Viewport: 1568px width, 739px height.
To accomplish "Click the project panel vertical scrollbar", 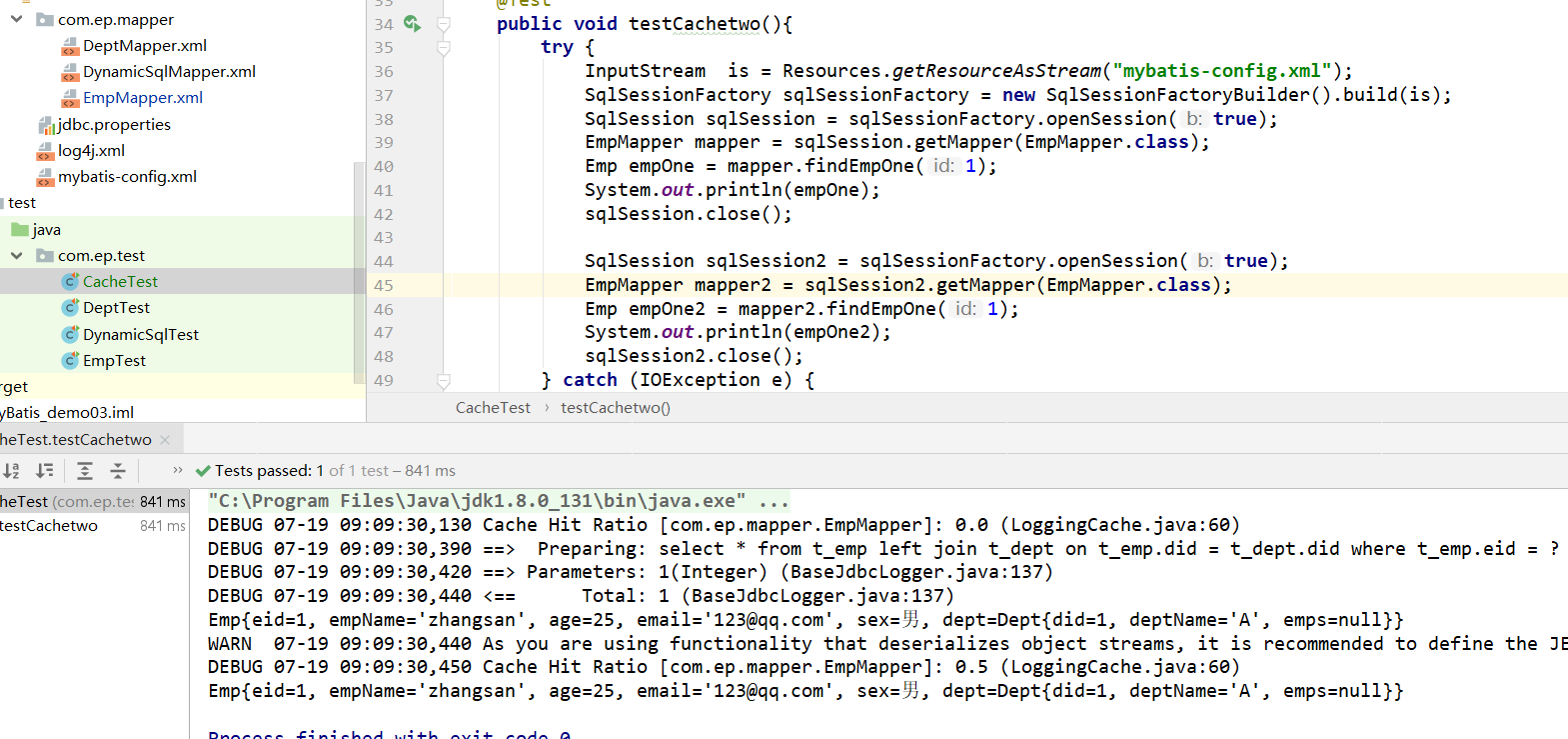I will coord(360,272).
